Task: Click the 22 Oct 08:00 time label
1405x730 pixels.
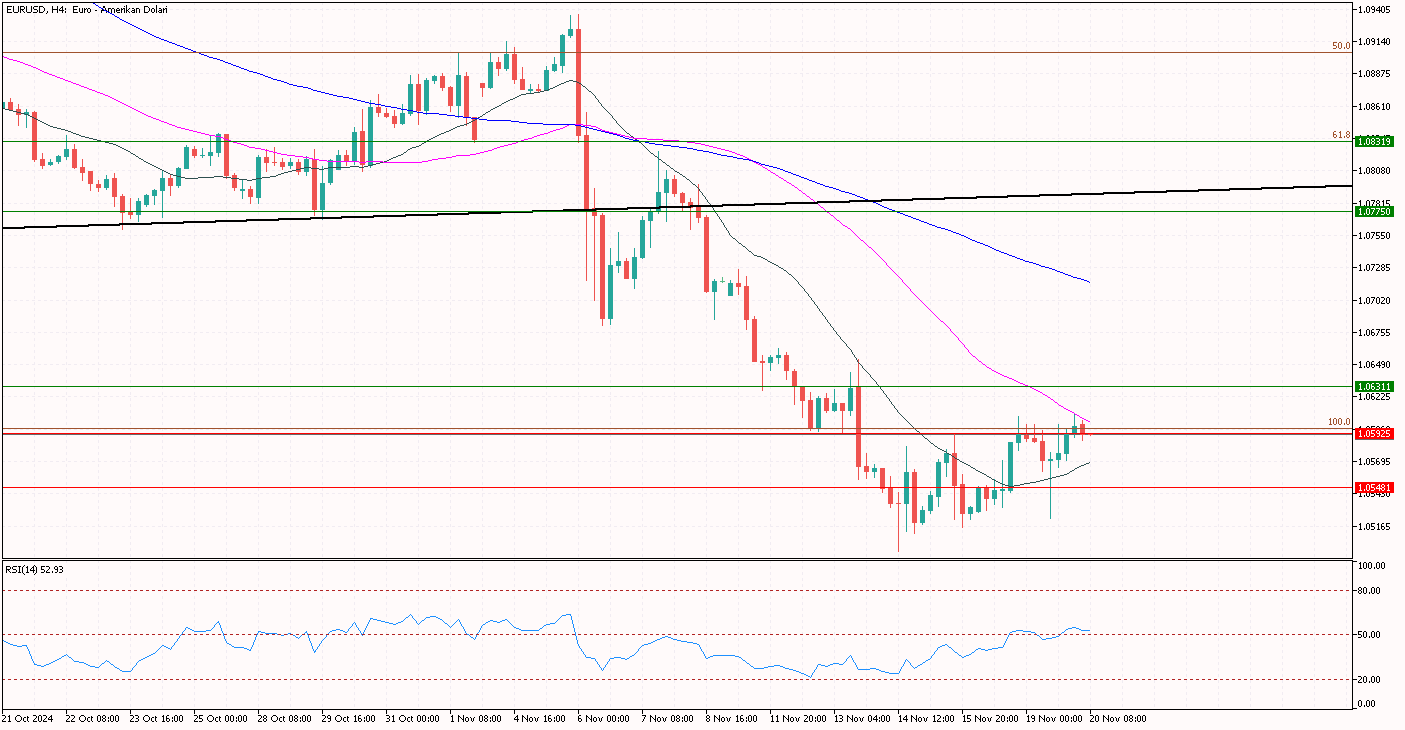Action: (x=94, y=719)
